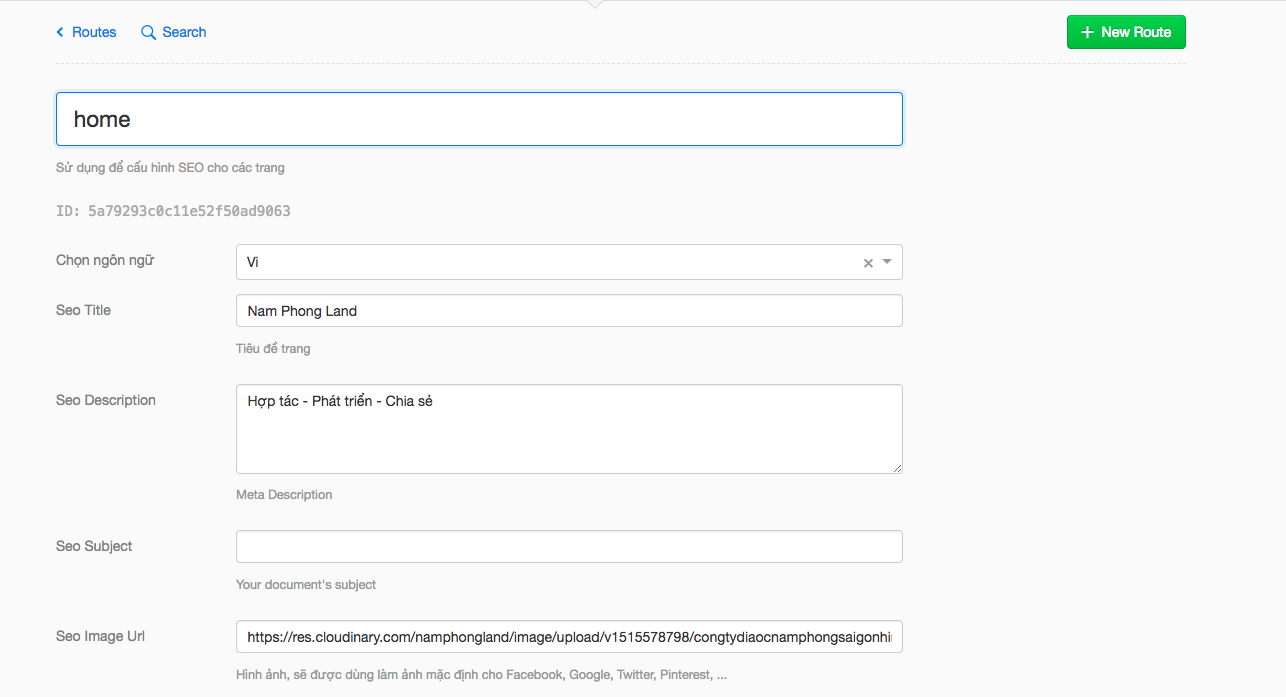This screenshot has width=1286, height=697.
Task: Clear the selected language 'Vi'
Action: tap(868, 263)
